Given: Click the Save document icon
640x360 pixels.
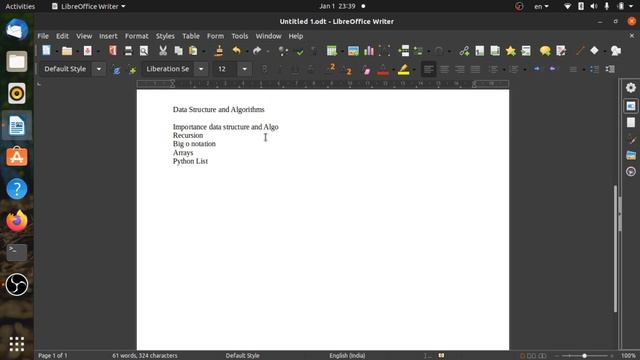Looking at the screenshot, I should [87, 51].
